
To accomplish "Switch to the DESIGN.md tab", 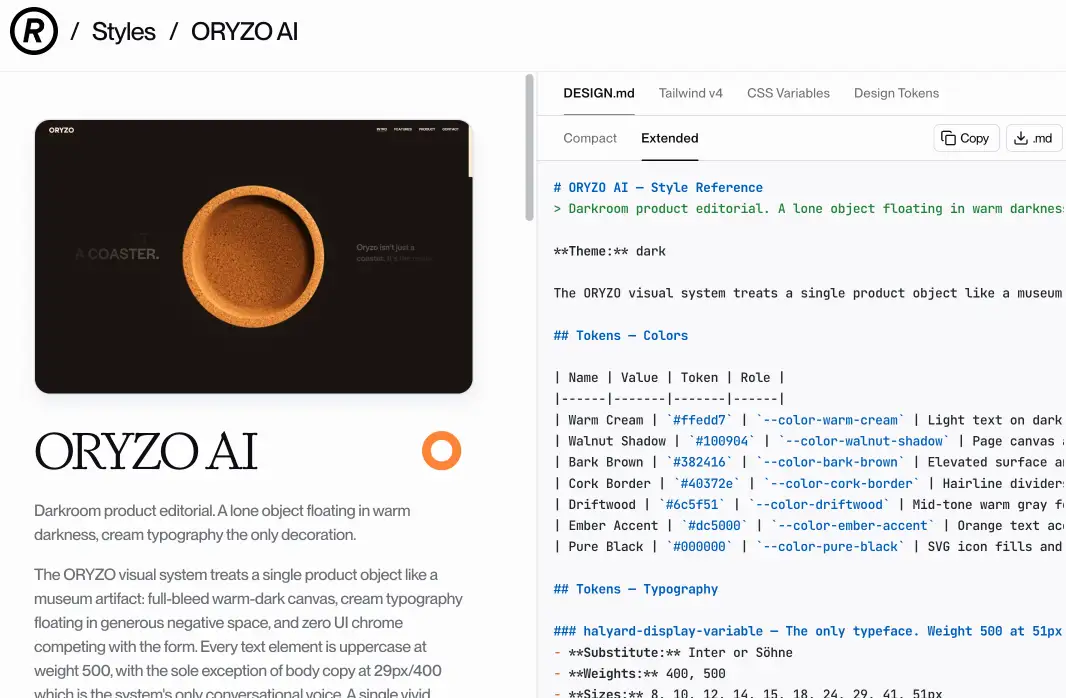I will pyautogui.click(x=598, y=93).
